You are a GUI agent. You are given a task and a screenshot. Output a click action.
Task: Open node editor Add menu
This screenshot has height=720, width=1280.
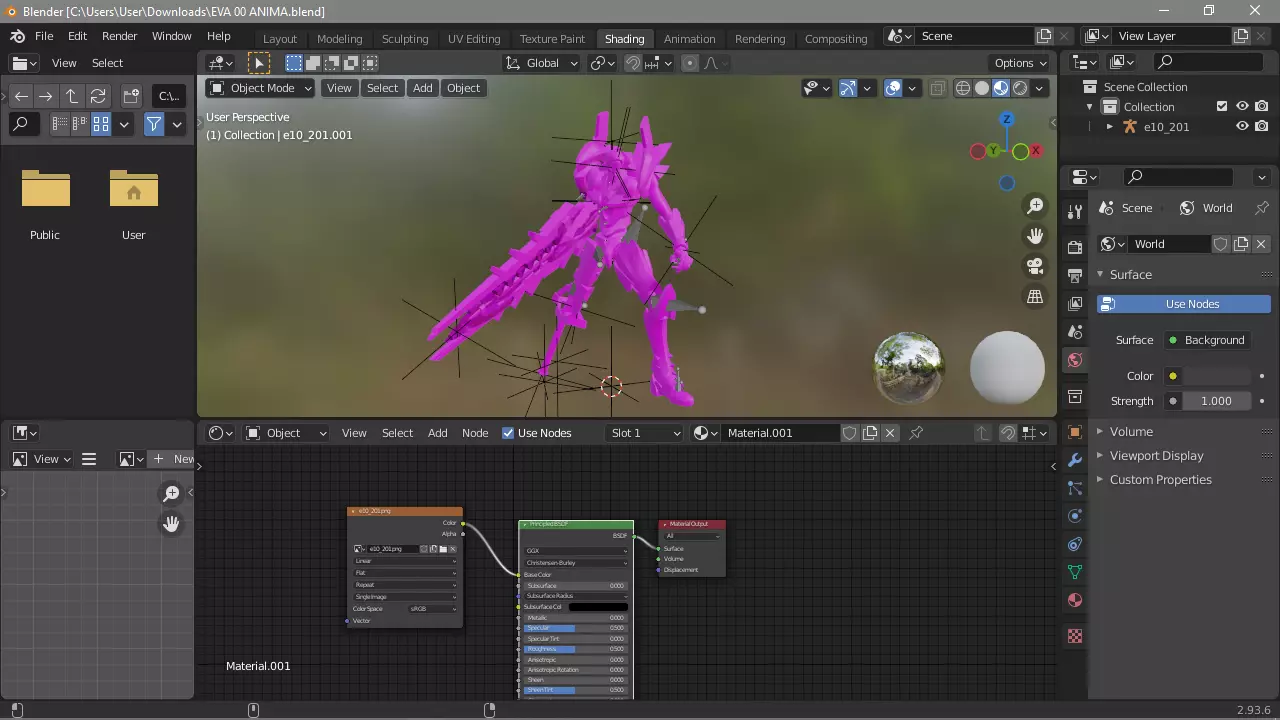pyautogui.click(x=437, y=433)
